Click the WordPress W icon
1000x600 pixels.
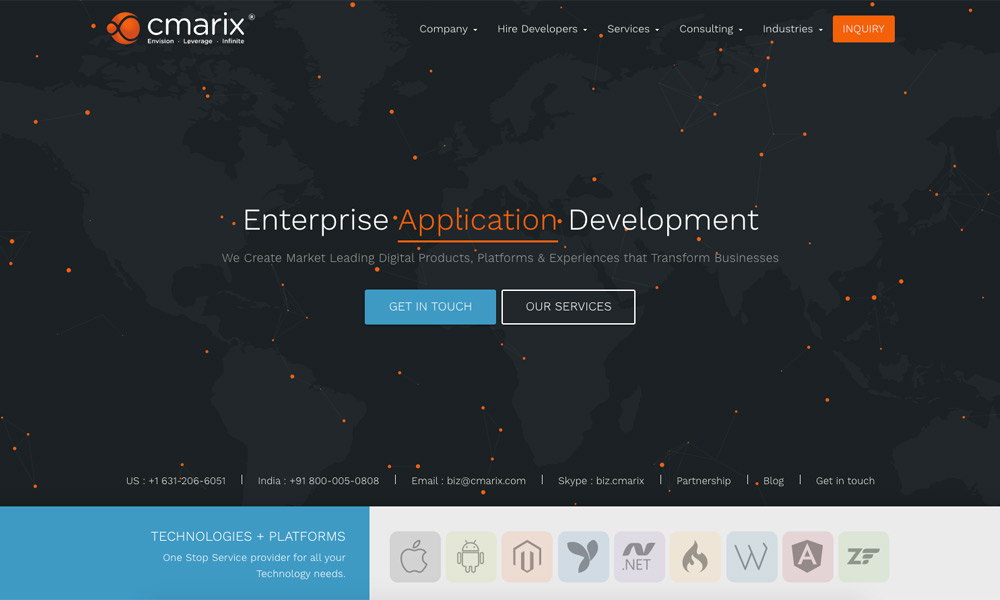pos(751,557)
